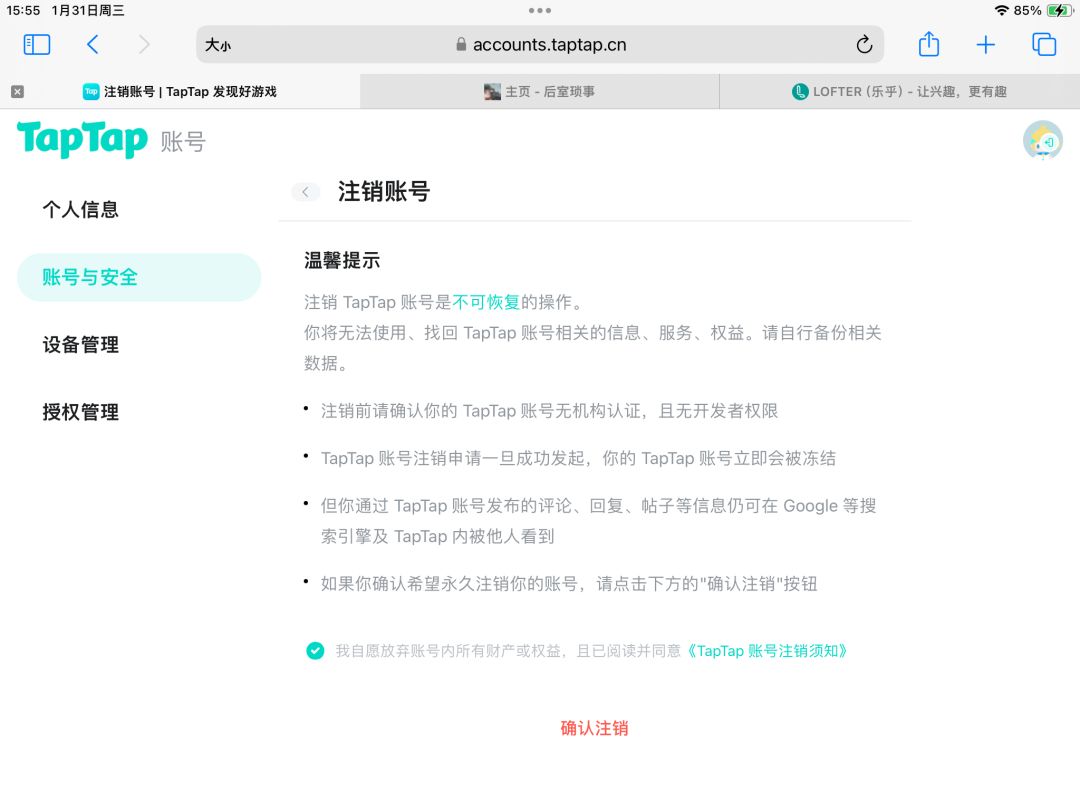Tap the status bar time 15:55
Viewport: 1080px width, 810px height.
coord(23,10)
